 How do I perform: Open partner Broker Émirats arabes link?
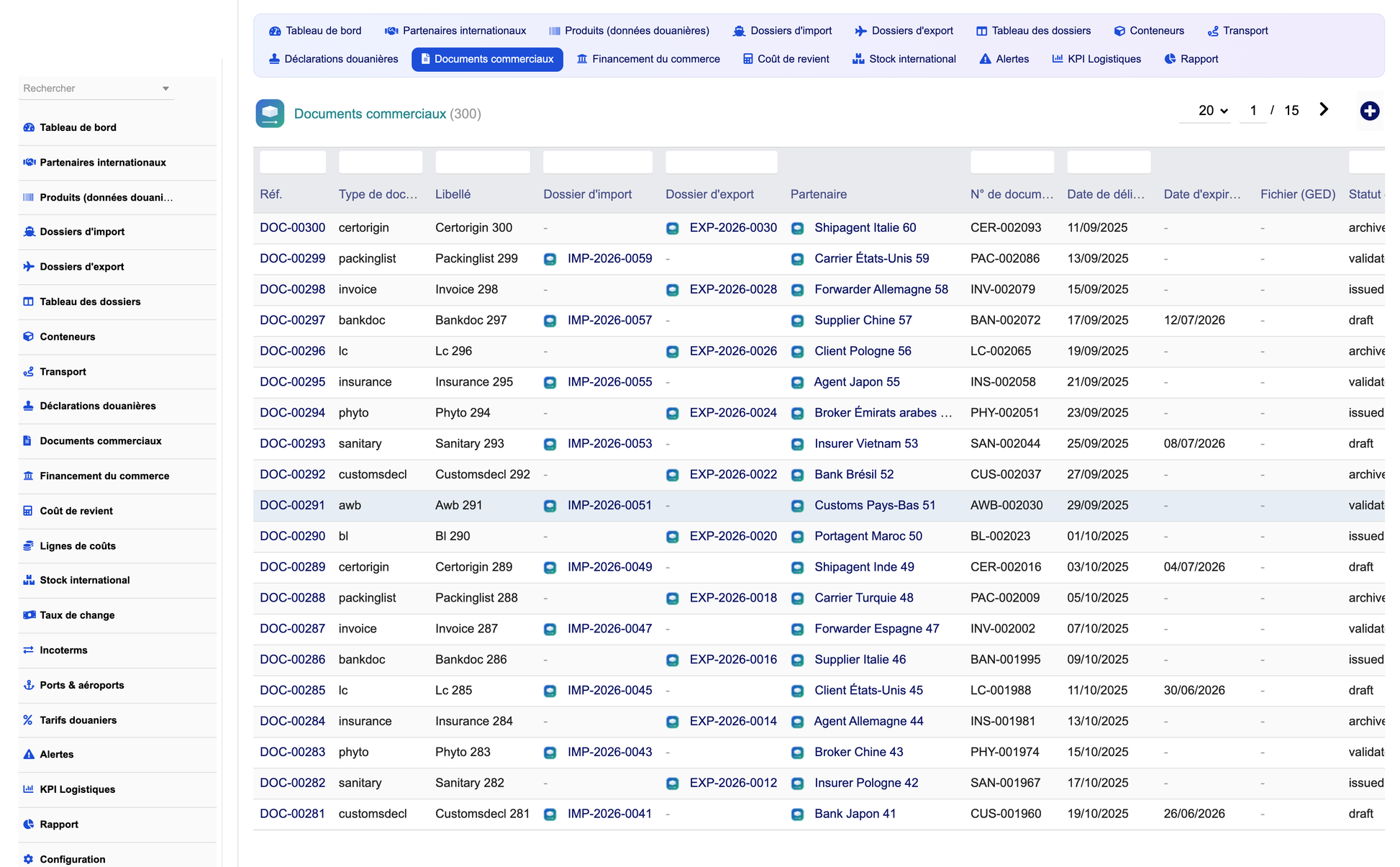point(883,413)
